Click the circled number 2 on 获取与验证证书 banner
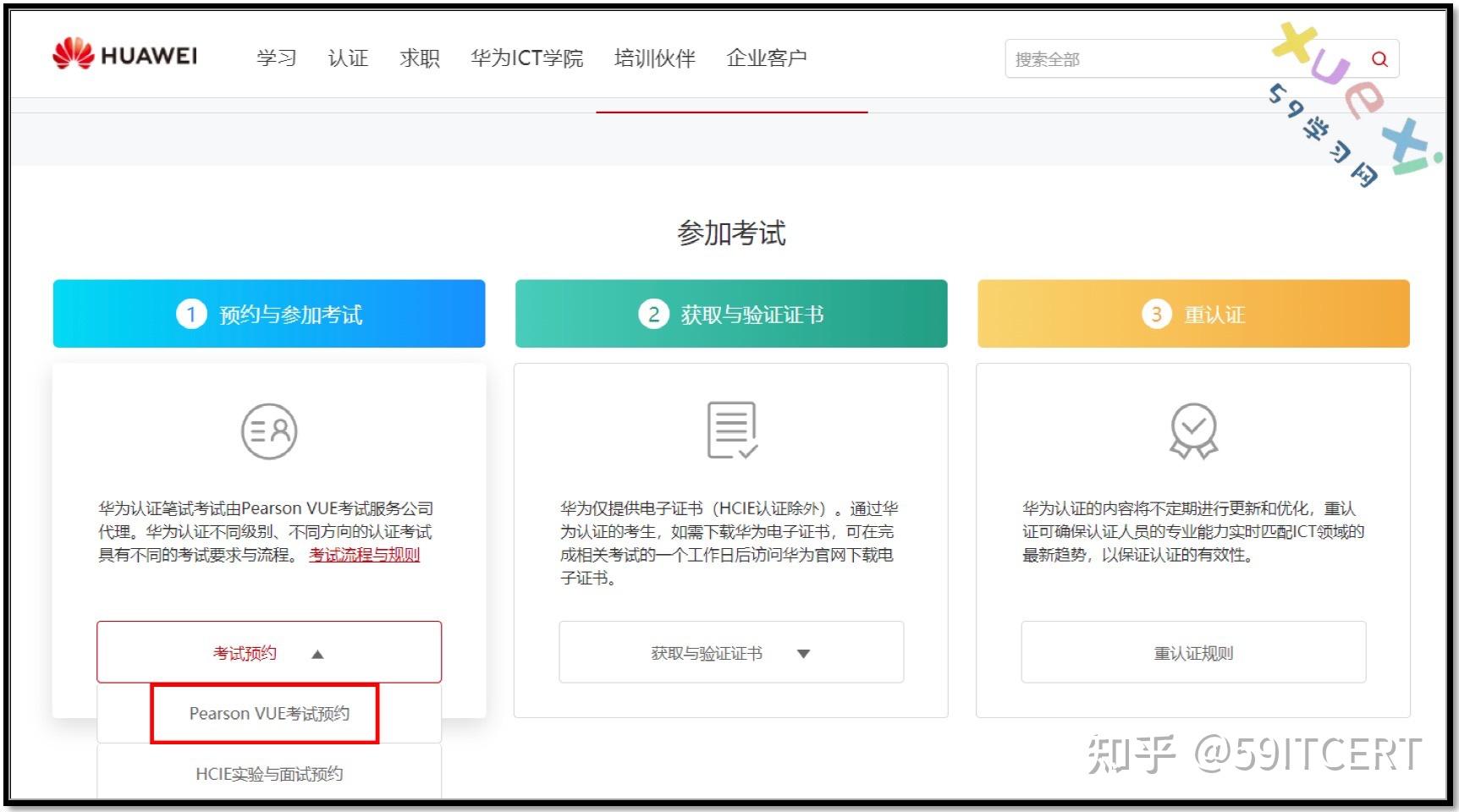This screenshot has height=812, width=1459. (653, 314)
